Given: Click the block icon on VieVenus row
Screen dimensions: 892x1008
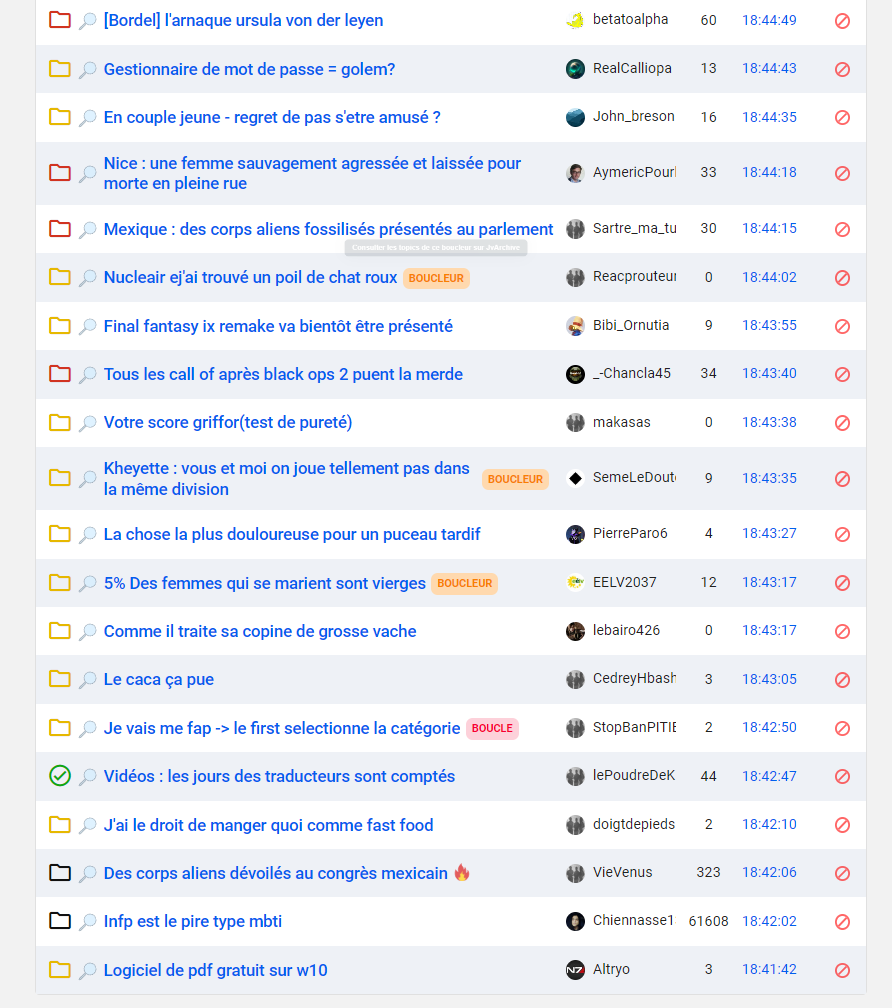Looking at the screenshot, I should 842,873.
